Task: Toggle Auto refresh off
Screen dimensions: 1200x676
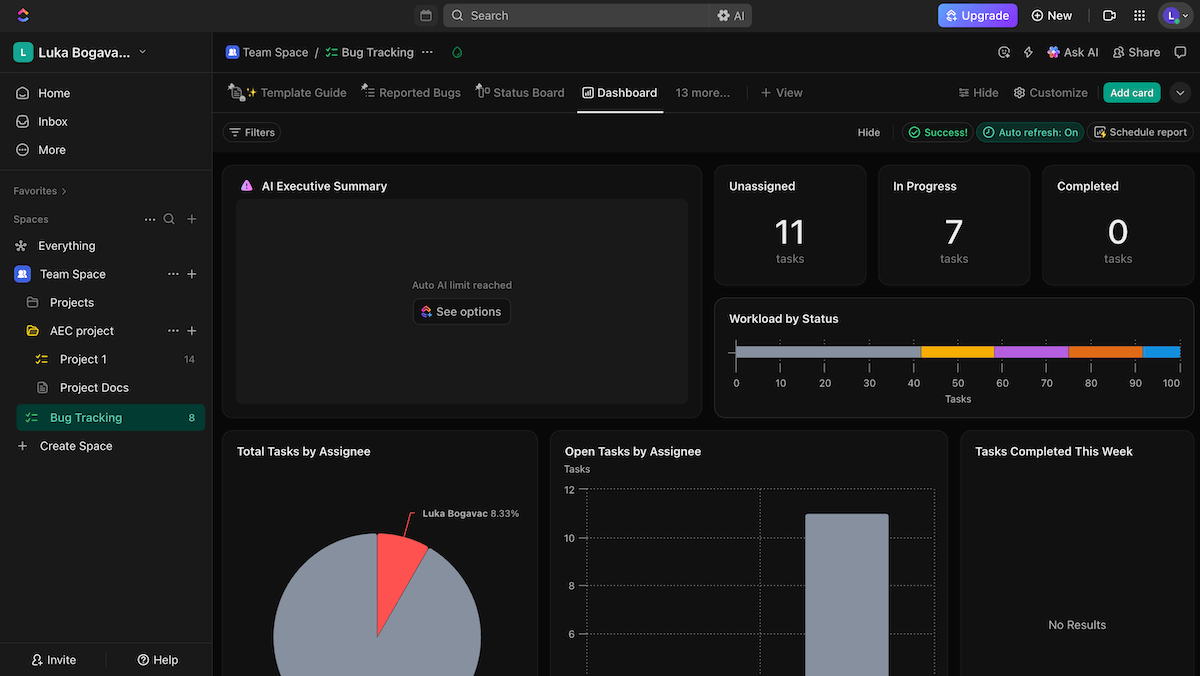Action: click(1030, 131)
